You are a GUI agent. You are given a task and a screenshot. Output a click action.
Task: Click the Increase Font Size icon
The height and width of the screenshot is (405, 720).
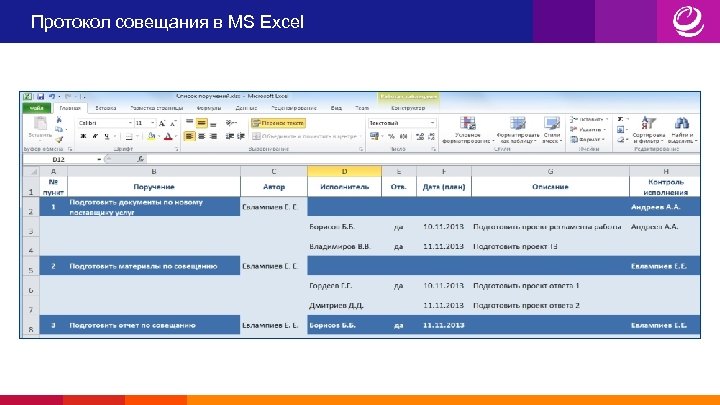tap(162, 123)
